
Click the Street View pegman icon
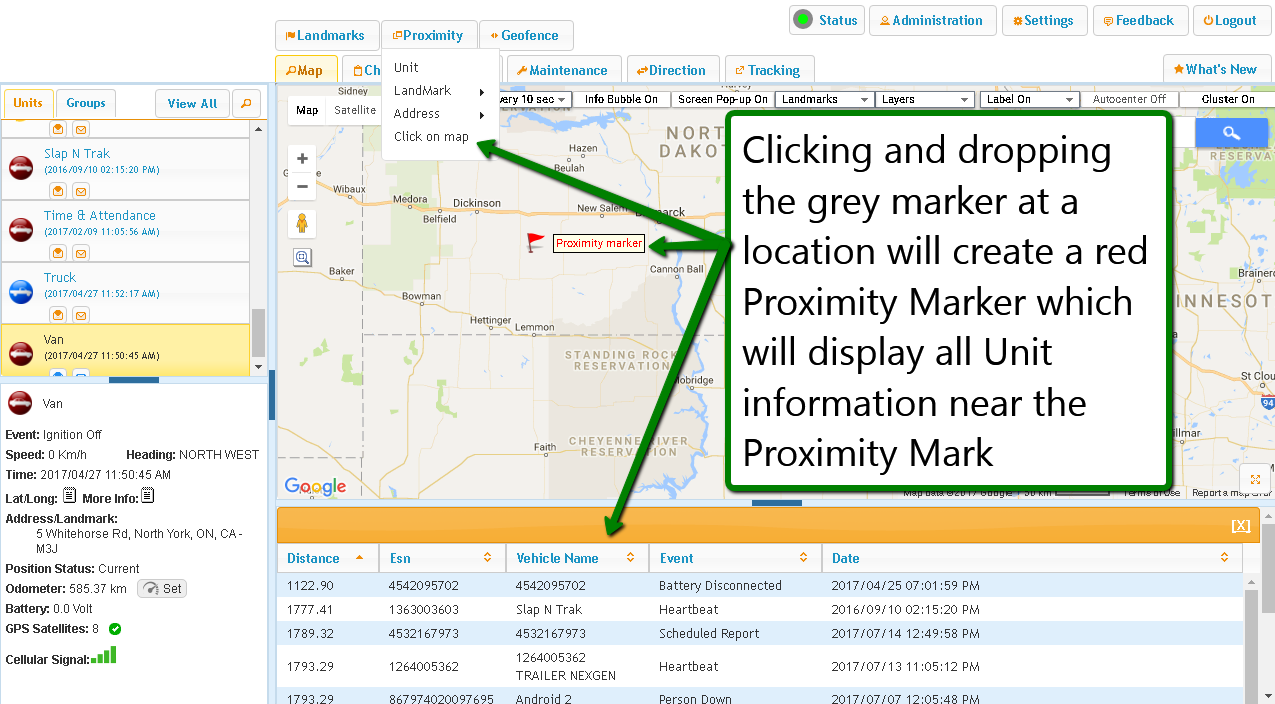coord(302,223)
